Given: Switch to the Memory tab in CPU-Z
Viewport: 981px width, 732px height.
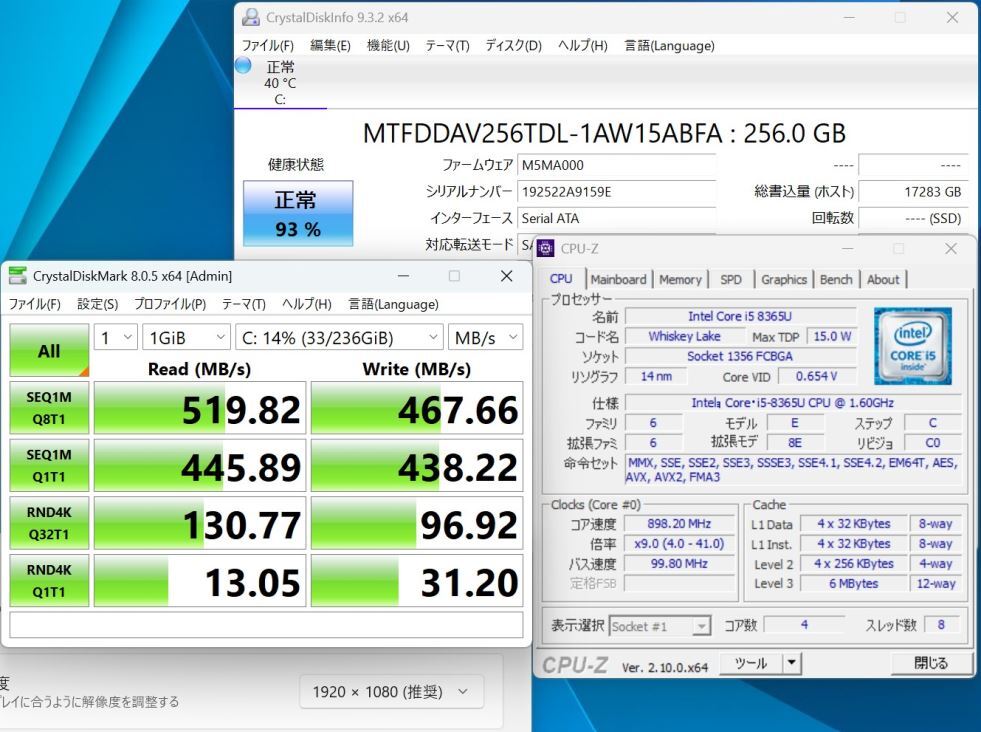Looking at the screenshot, I should coord(680,280).
